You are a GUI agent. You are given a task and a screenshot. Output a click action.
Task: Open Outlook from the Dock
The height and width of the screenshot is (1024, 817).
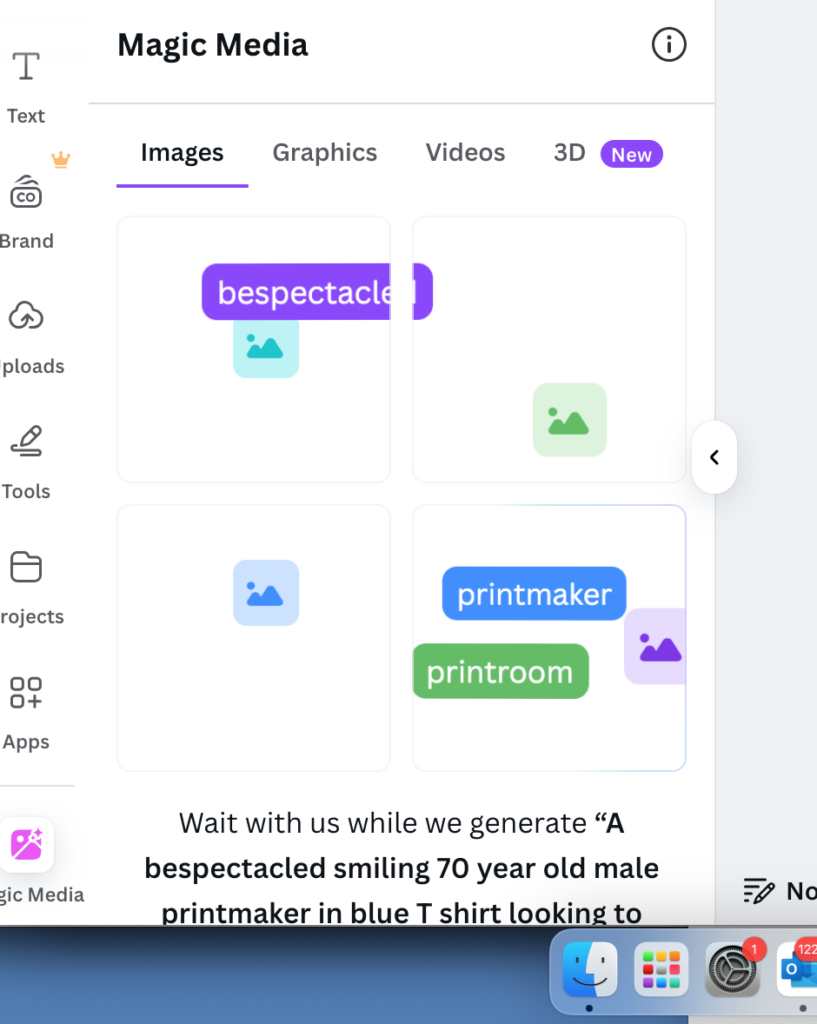click(797, 969)
